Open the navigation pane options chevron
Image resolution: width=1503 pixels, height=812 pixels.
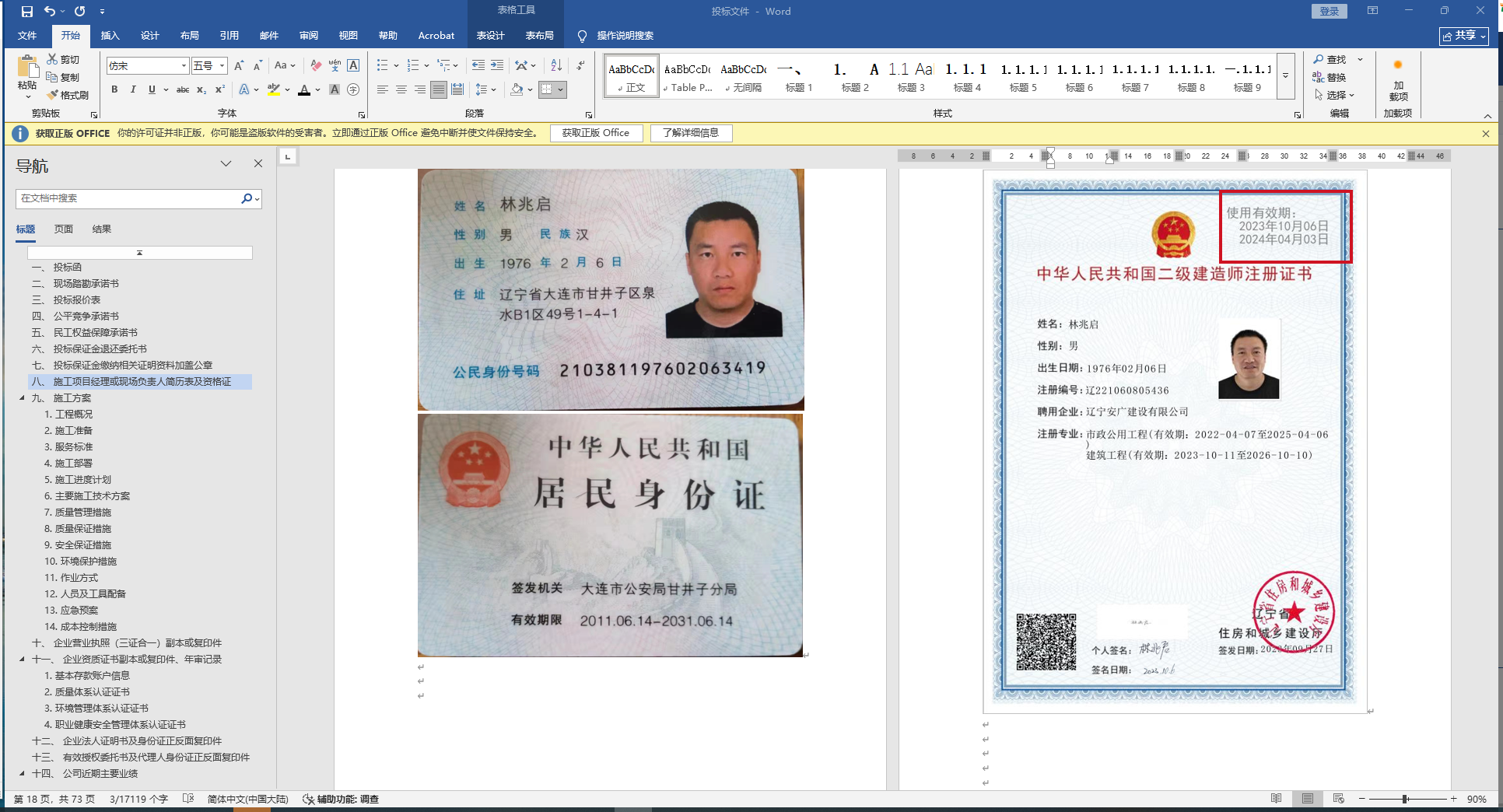(x=226, y=163)
